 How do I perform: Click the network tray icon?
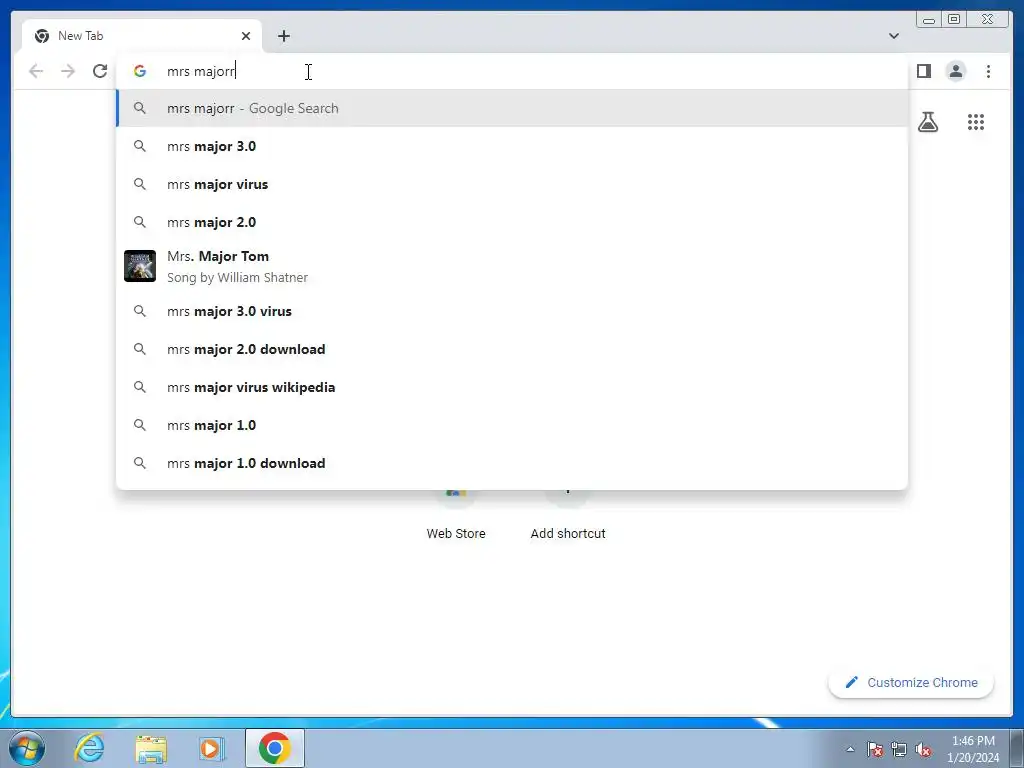(x=899, y=749)
